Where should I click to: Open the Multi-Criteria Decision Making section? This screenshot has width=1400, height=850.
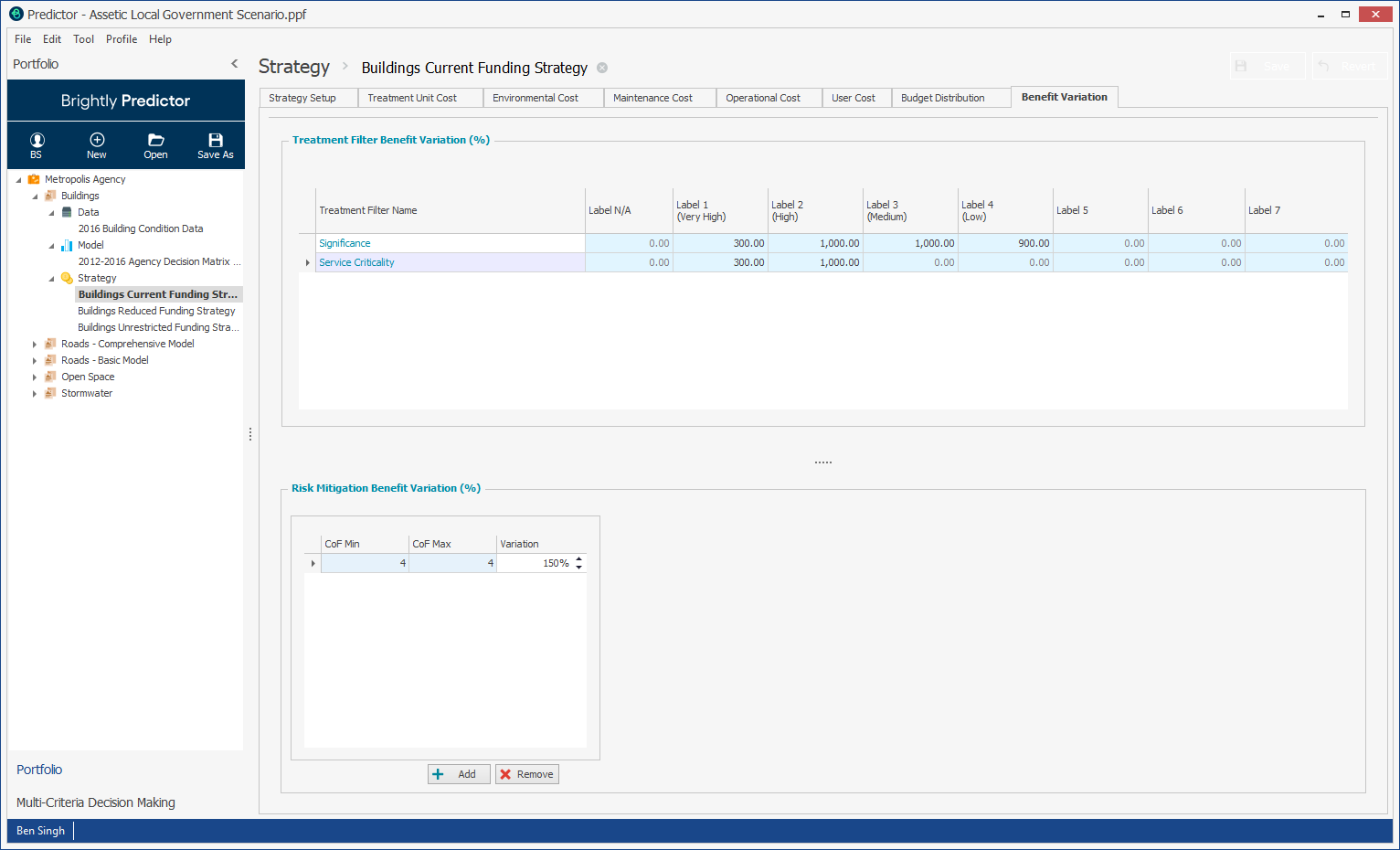tap(96, 802)
